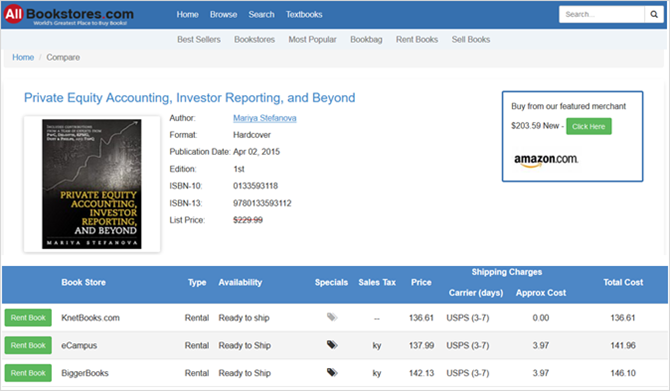Click the specials tag icon in BiggerBooks row
Screen dimensions: 670x391
coord(332,372)
